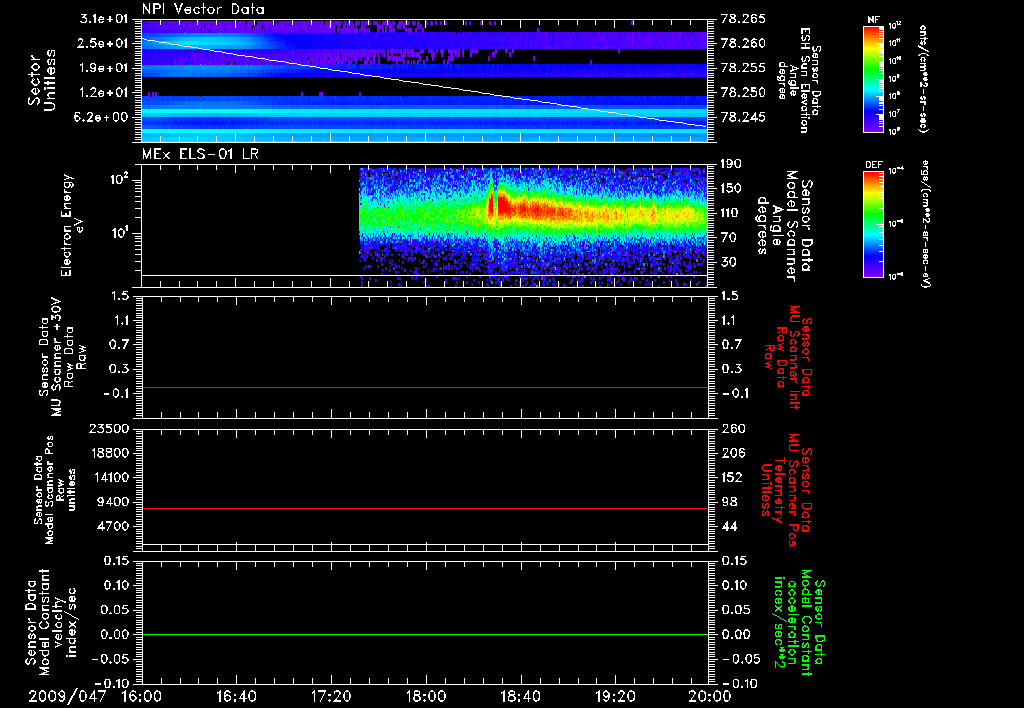Click the 'MU Scanner +30V Raw Data' label
This screenshot has height=708, width=1024.
(62, 357)
